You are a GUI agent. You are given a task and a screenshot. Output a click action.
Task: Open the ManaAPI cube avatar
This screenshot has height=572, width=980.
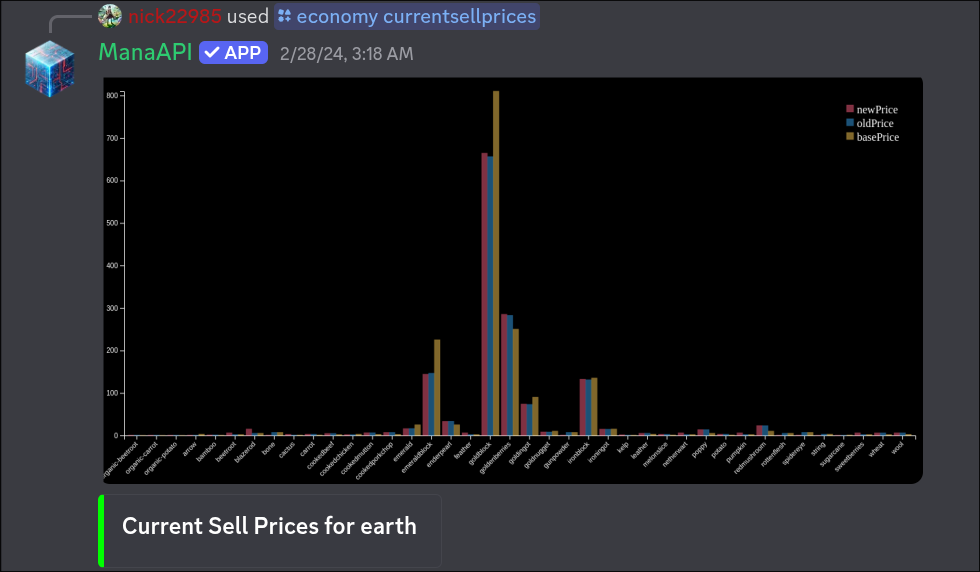pyautogui.click(x=50, y=70)
